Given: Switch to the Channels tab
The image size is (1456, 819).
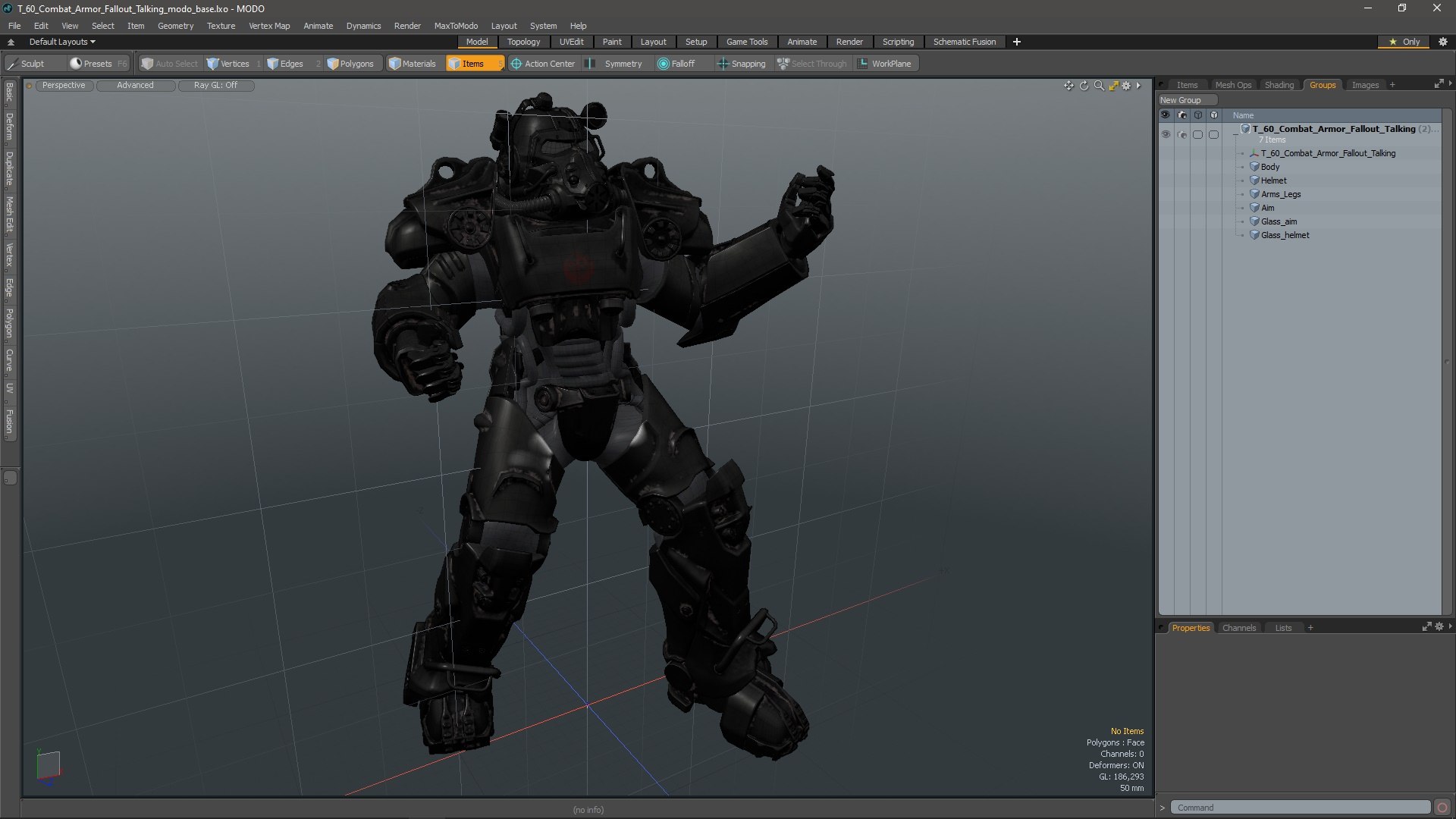Looking at the screenshot, I should 1238,628.
